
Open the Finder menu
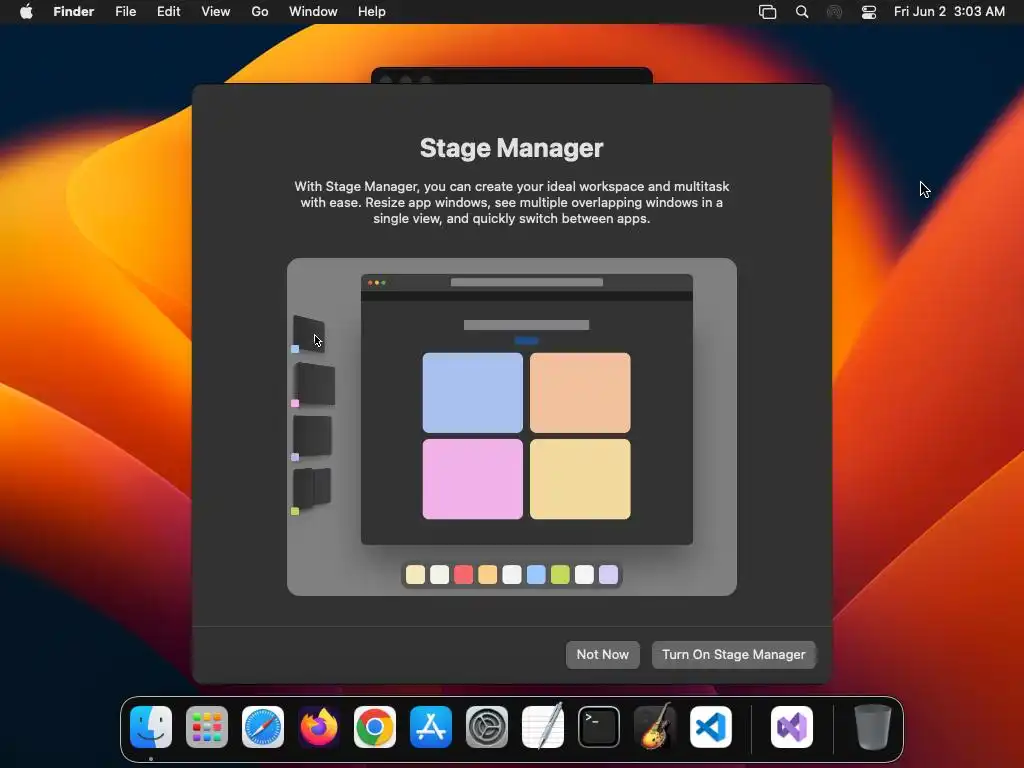point(74,12)
